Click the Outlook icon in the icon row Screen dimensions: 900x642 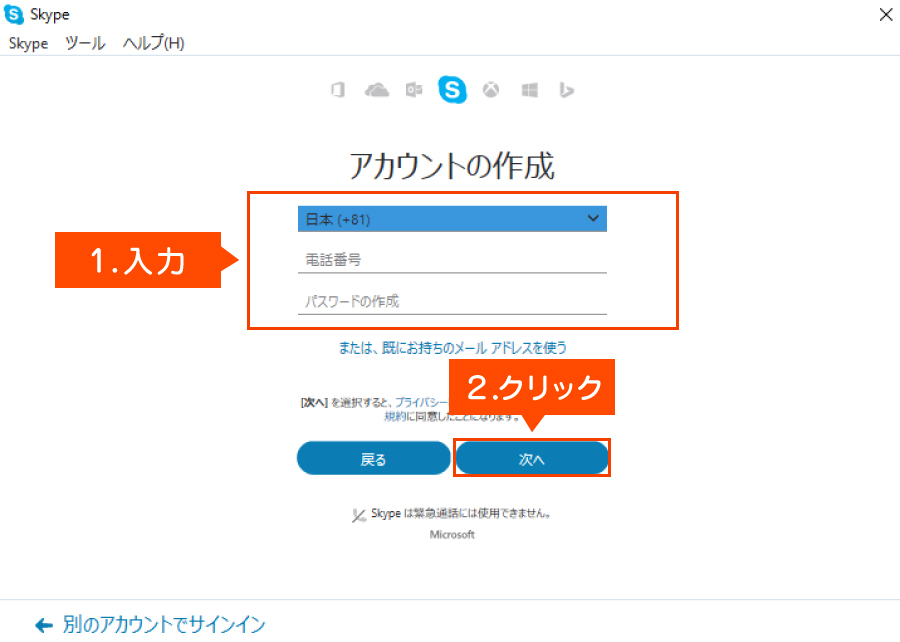click(414, 90)
